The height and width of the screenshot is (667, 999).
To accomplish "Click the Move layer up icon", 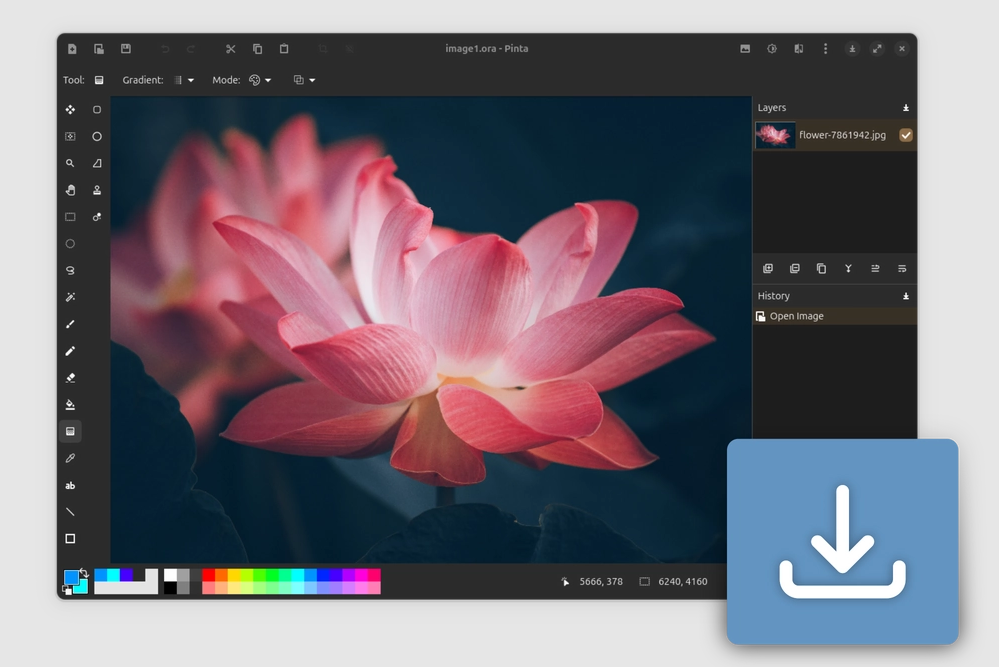I will pyautogui.click(x=875, y=269).
